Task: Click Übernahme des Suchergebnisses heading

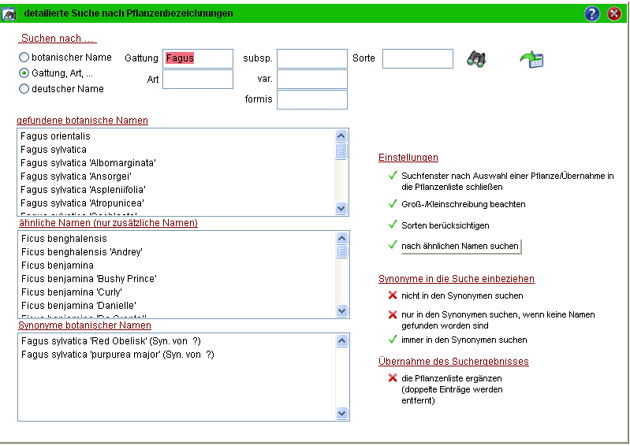Action: [454, 362]
